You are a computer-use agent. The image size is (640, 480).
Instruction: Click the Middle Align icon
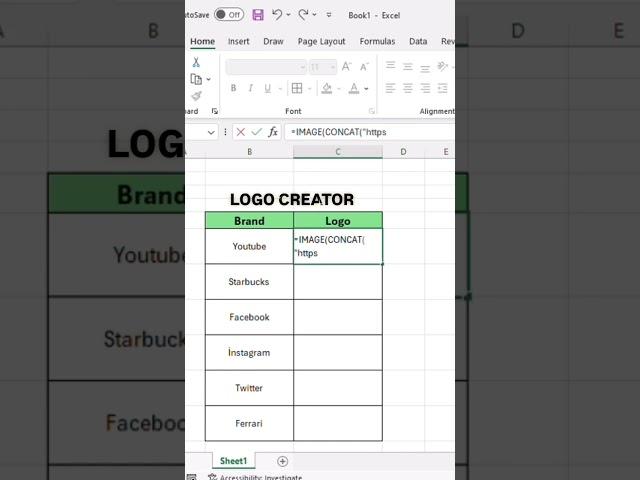(x=408, y=66)
